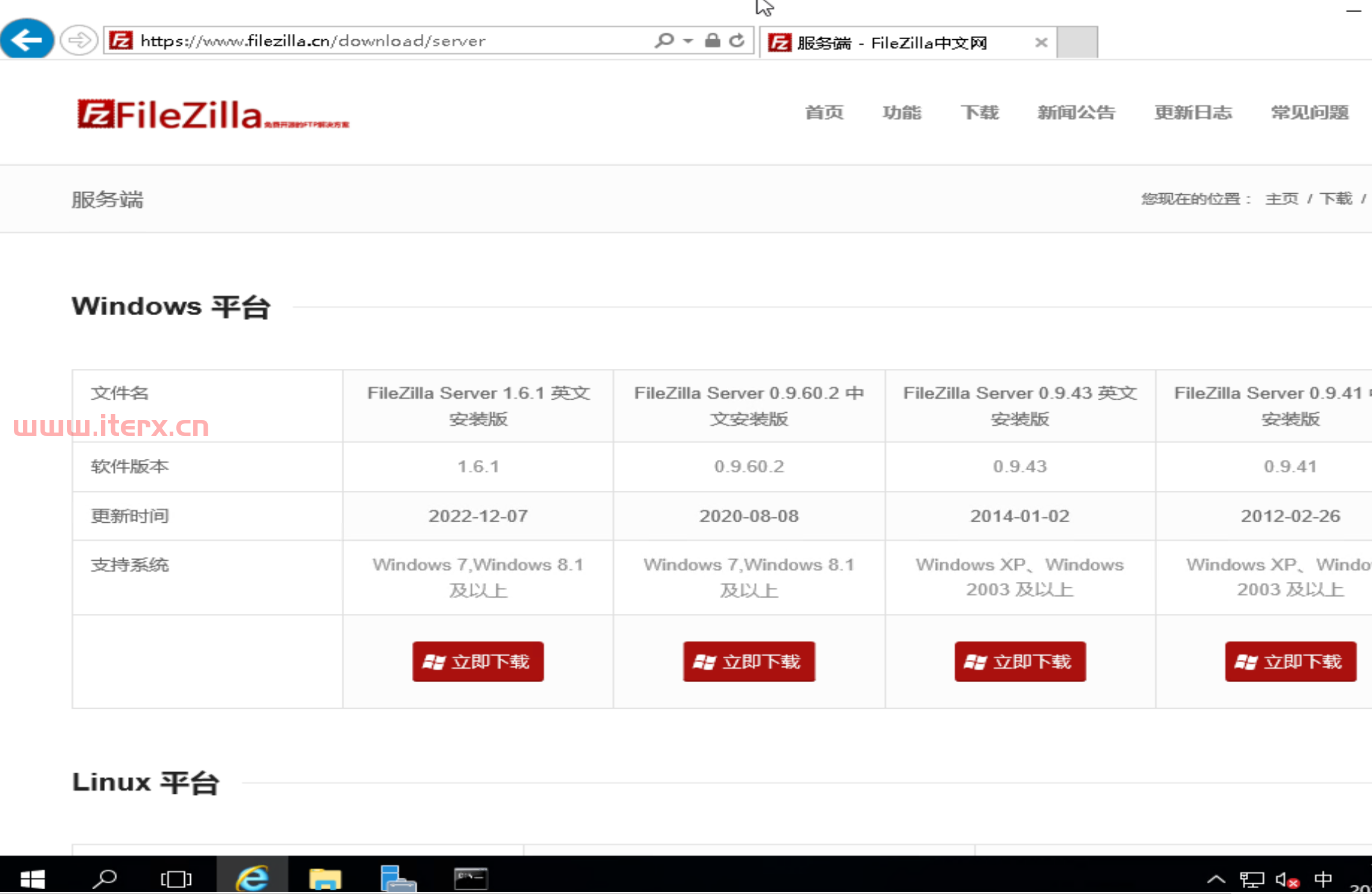Image resolution: width=1372 pixels, height=894 pixels.
Task: Click the 更新时间 row label
Action: [x=130, y=516]
